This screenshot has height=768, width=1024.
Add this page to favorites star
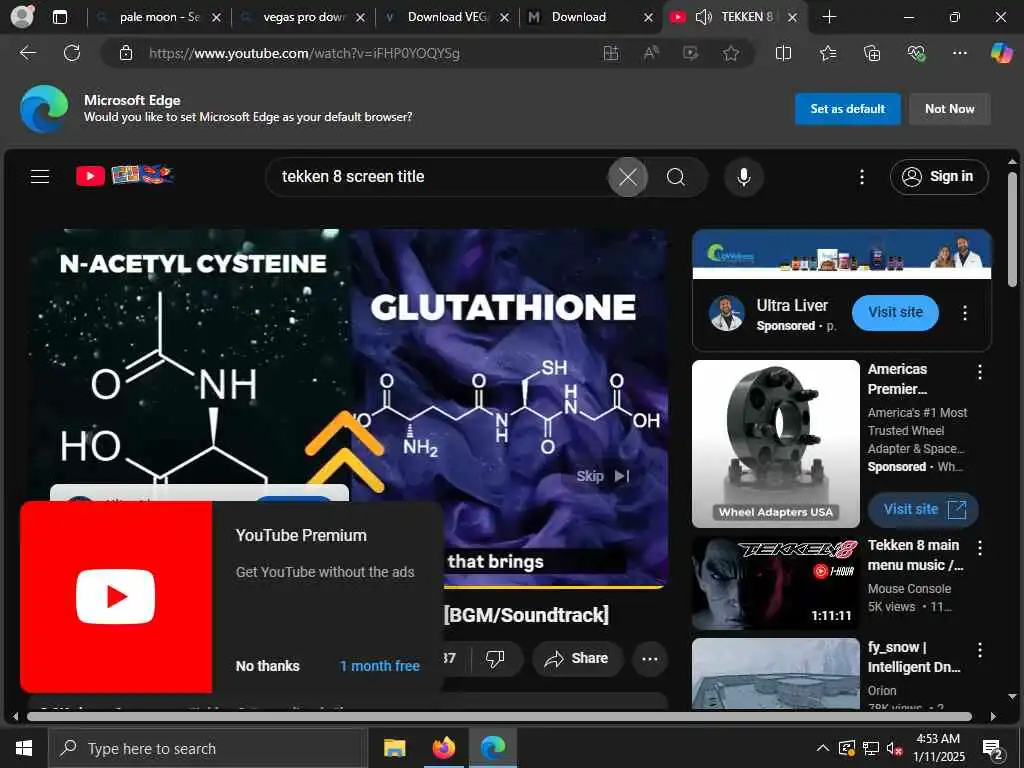click(731, 53)
